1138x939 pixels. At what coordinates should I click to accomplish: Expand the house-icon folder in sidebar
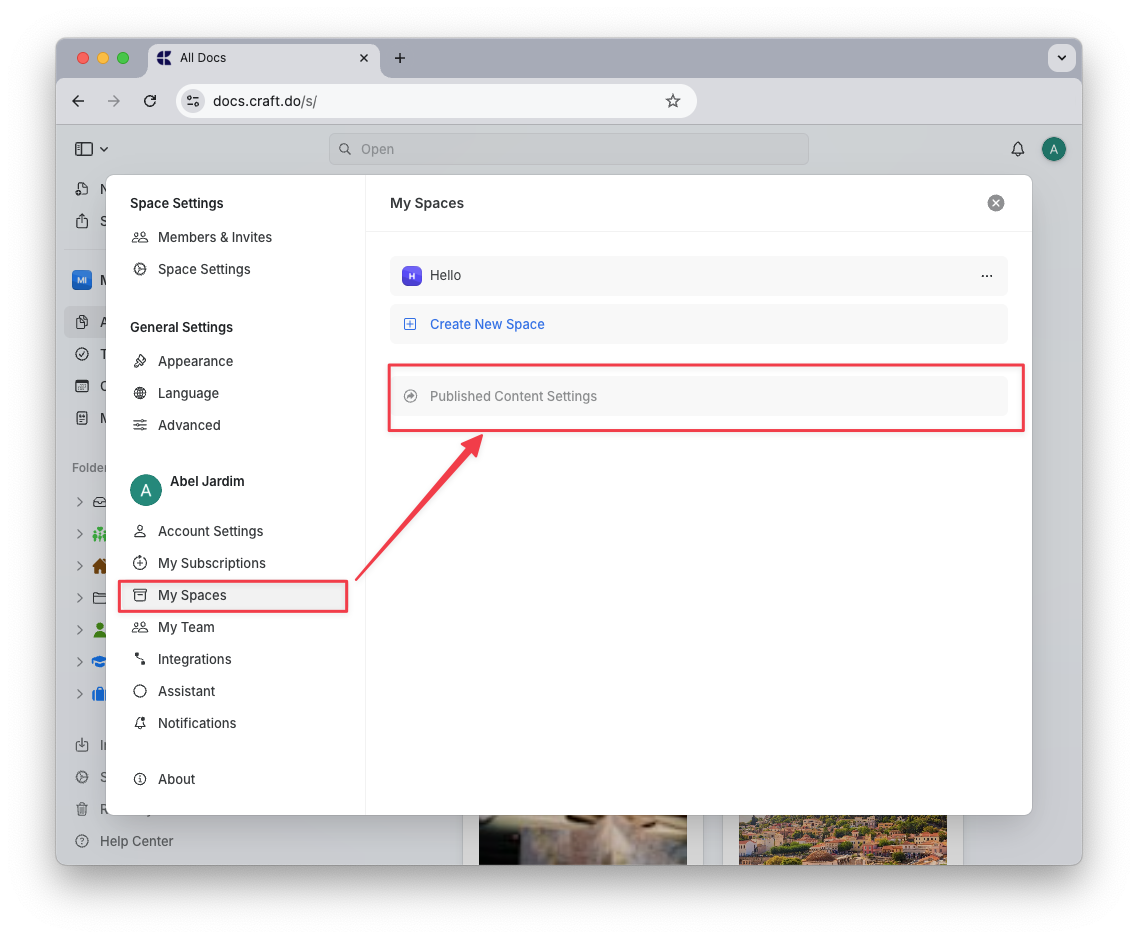click(80, 566)
